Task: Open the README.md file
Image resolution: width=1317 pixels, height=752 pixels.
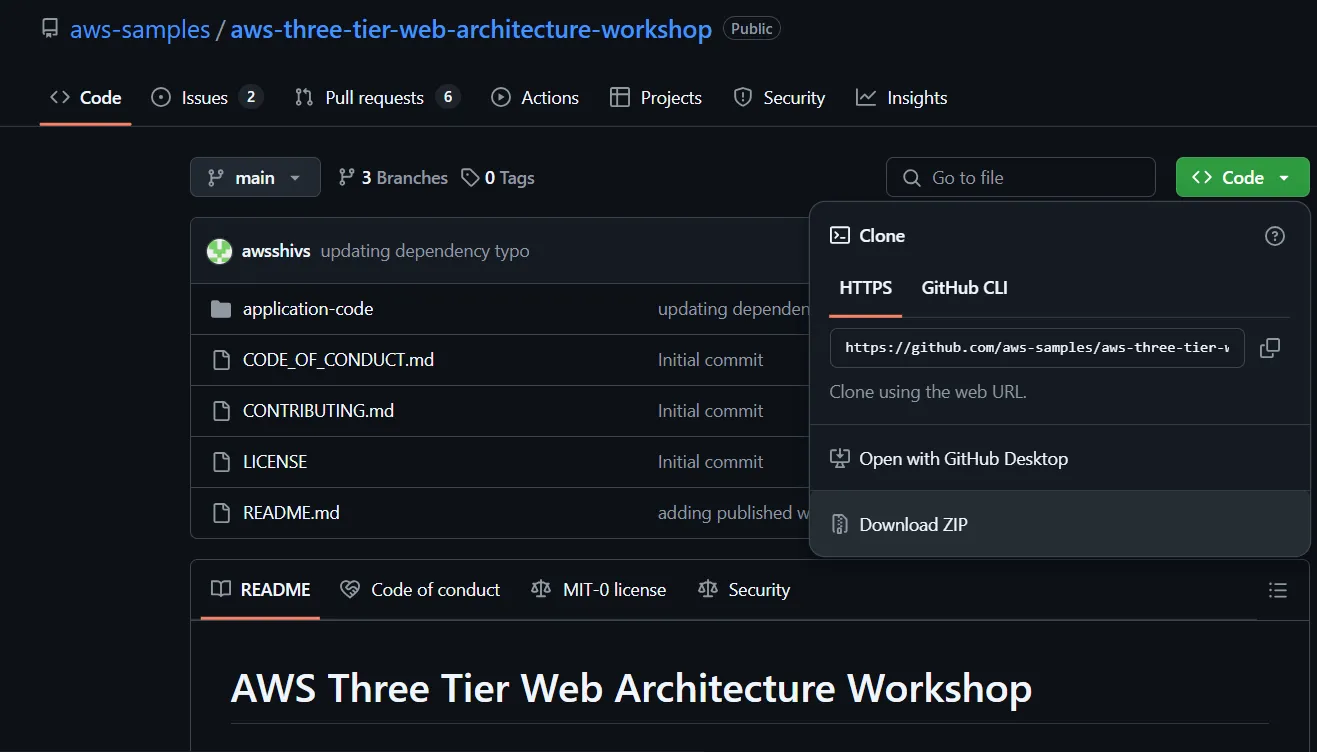Action: coord(291,513)
